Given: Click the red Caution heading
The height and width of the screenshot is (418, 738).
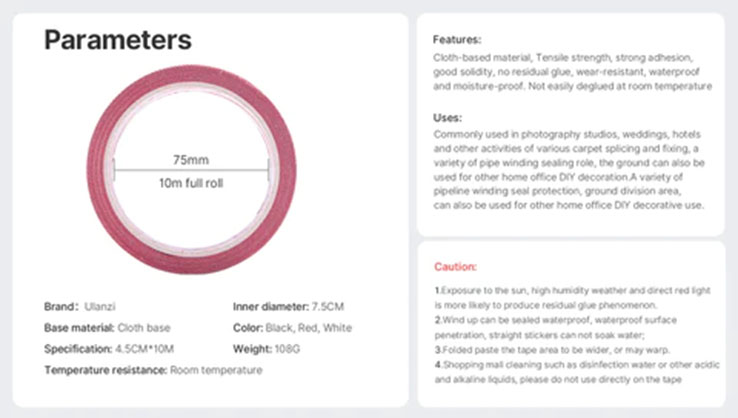Looking at the screenshot, I should coord(454,267).
